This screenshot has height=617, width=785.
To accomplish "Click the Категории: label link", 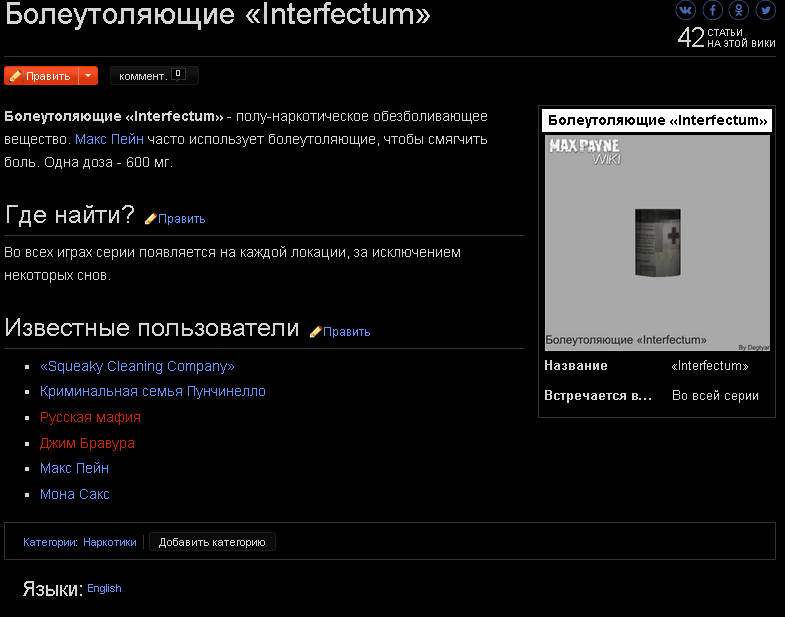I will pyautogui.click(x=50, y=542).
